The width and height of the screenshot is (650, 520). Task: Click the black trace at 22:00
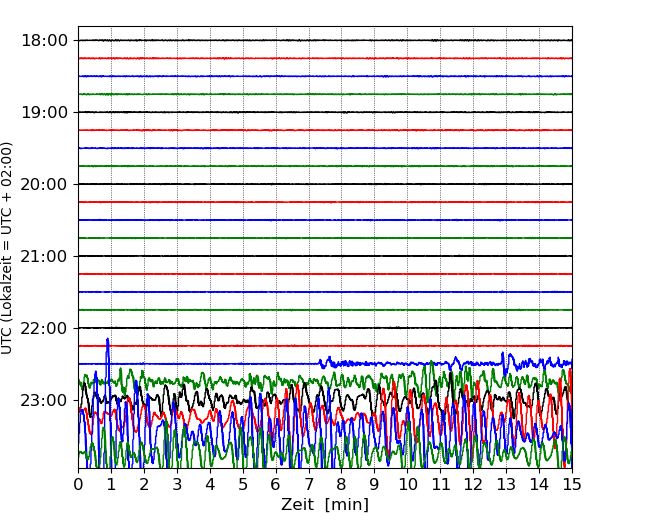(x=325, y=328)
